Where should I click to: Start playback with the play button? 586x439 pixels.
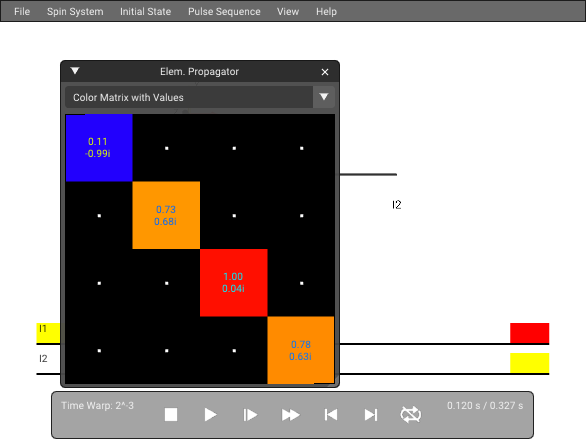point(210,415)
